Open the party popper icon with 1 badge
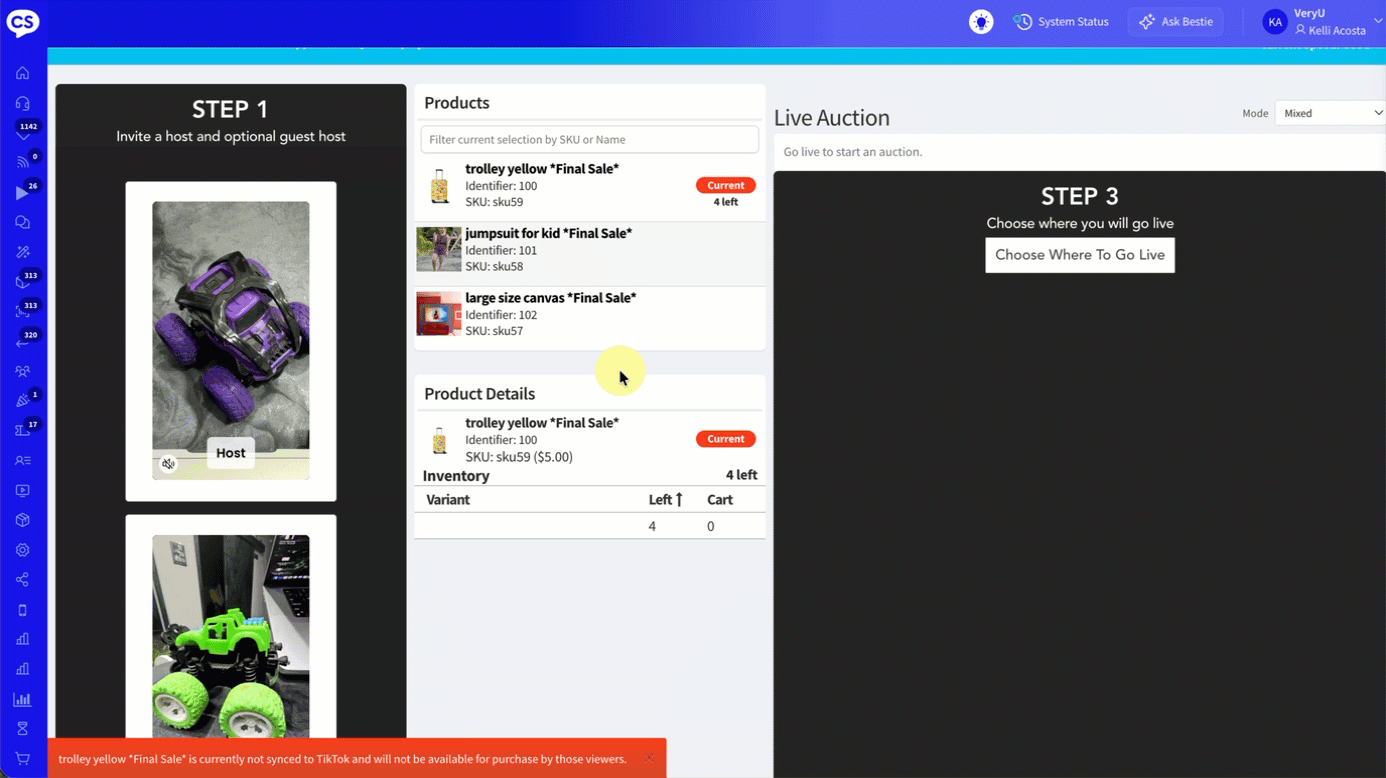Screen dimensions: 1386x778 click(22, 401)
